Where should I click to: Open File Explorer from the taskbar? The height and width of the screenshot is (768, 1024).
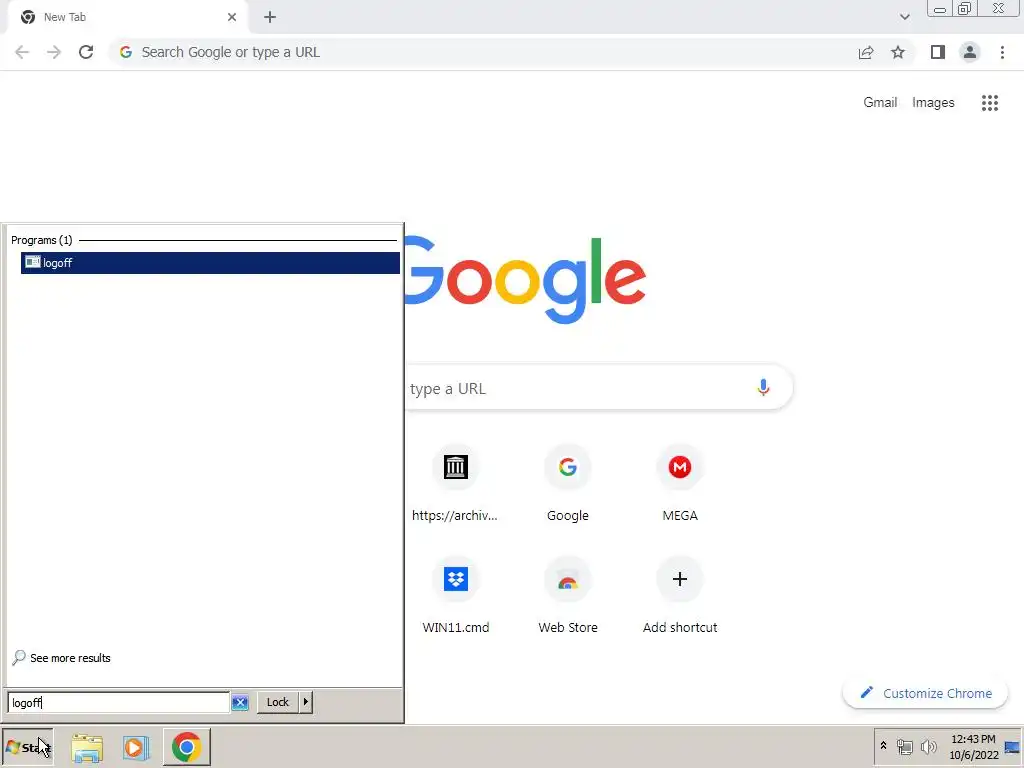[87, 747]
